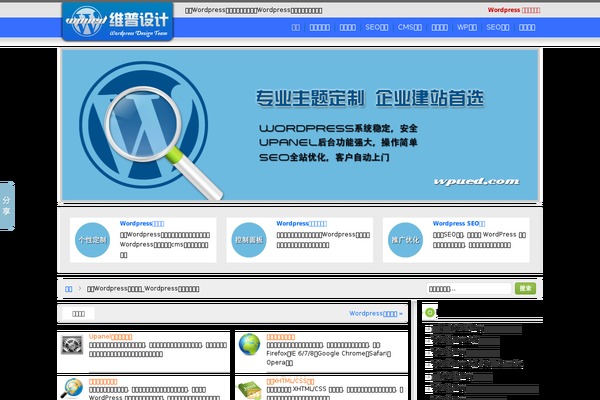Click the 控制面板 circle icon
The height and width of the screenshot is (400, 600).
249,240
